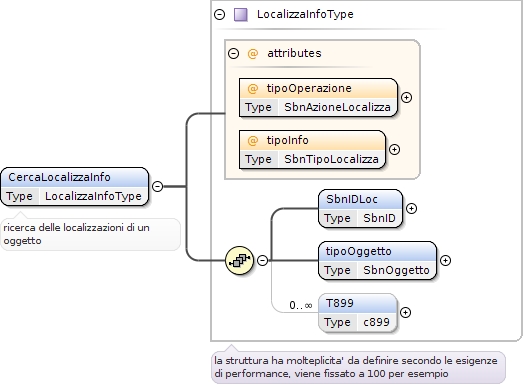Screen dimensions: 524x387
Task: Expand the SbnIDLoc element
Action: (411, 209)
